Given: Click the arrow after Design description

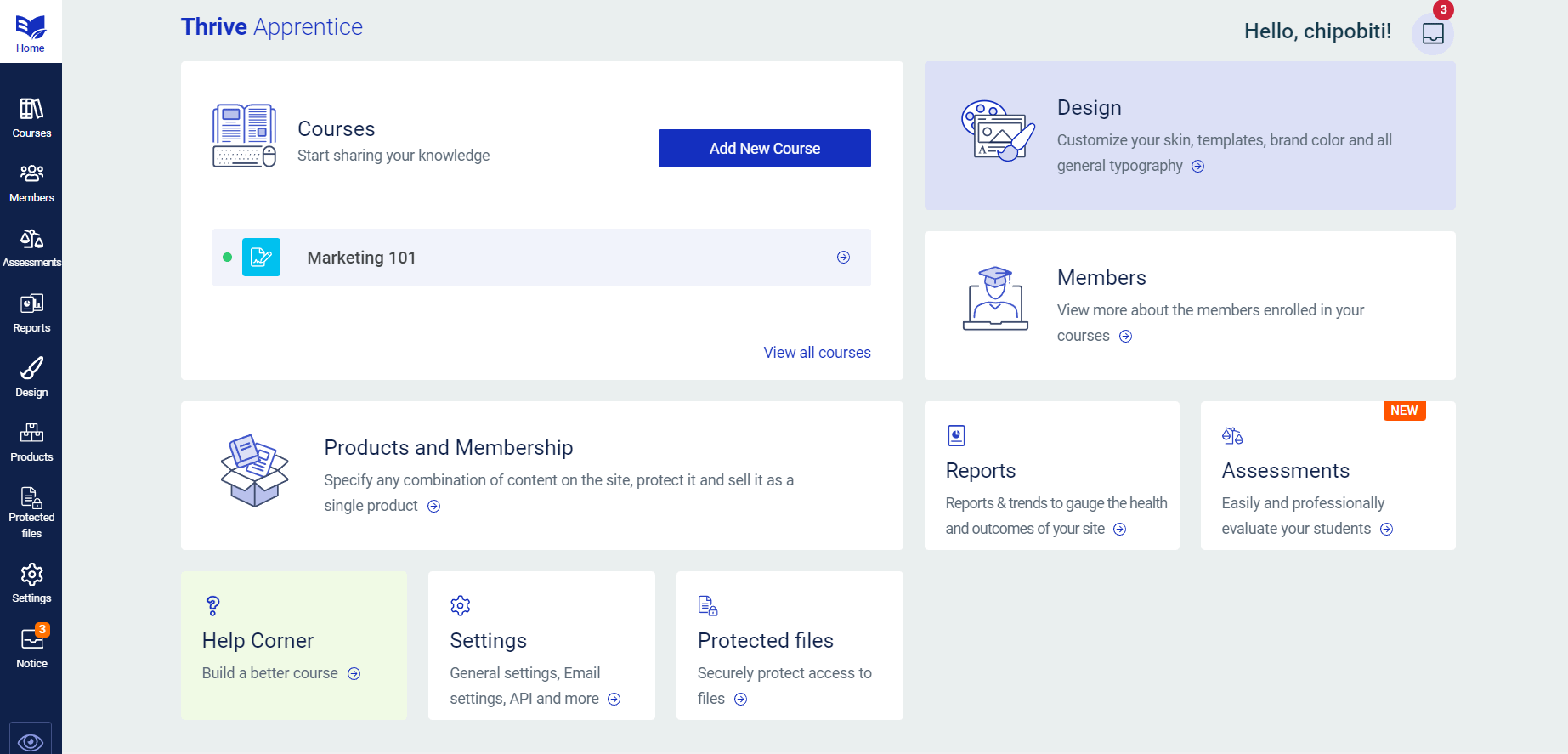Looking at the screenshot, I should 1197,167.
